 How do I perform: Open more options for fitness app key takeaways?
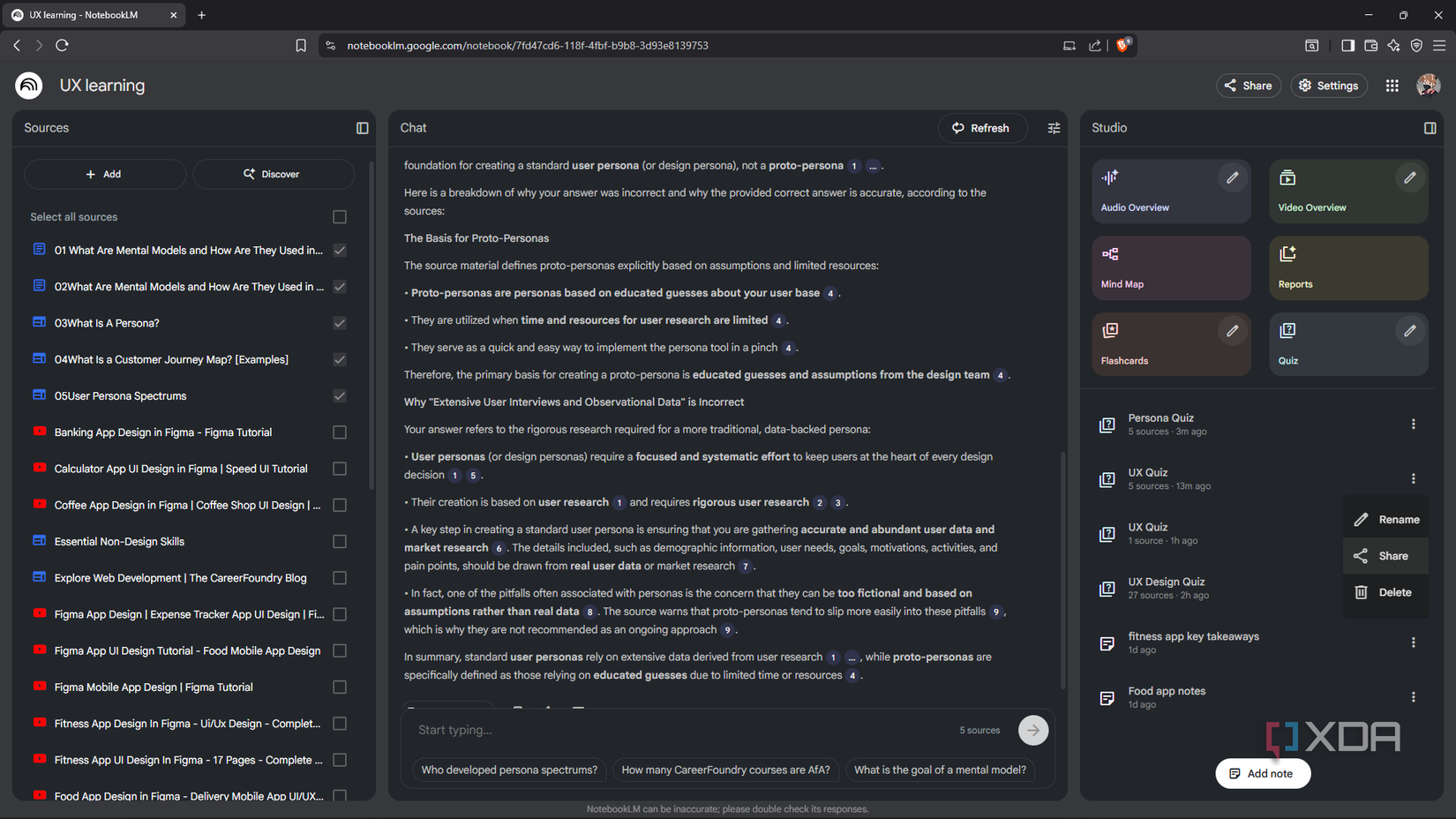(x=1413, y=643)
